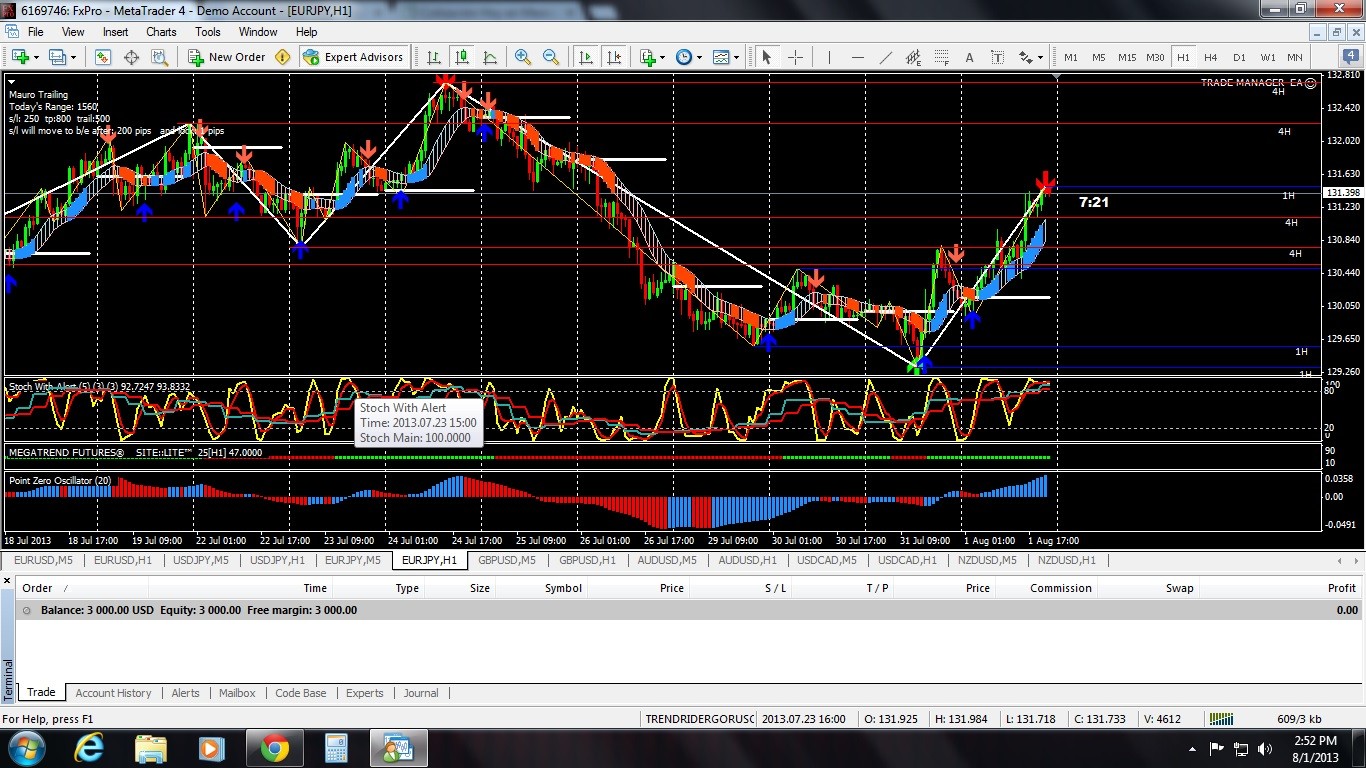Open the Calculator from the taskbar

coord(336,748)
